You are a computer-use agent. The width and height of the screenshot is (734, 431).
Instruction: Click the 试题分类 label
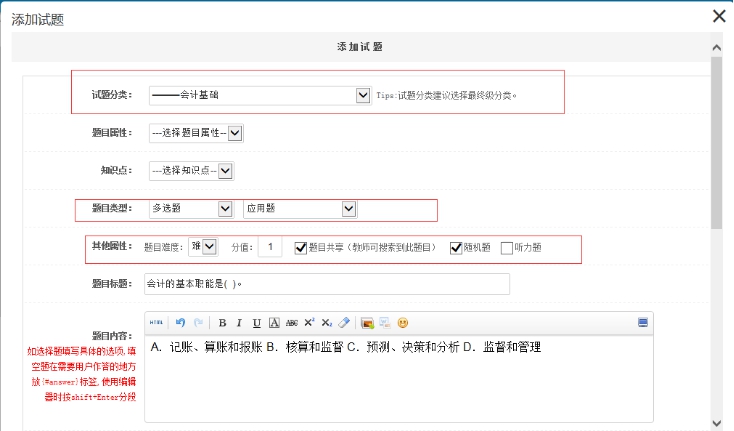click(112, 95)
